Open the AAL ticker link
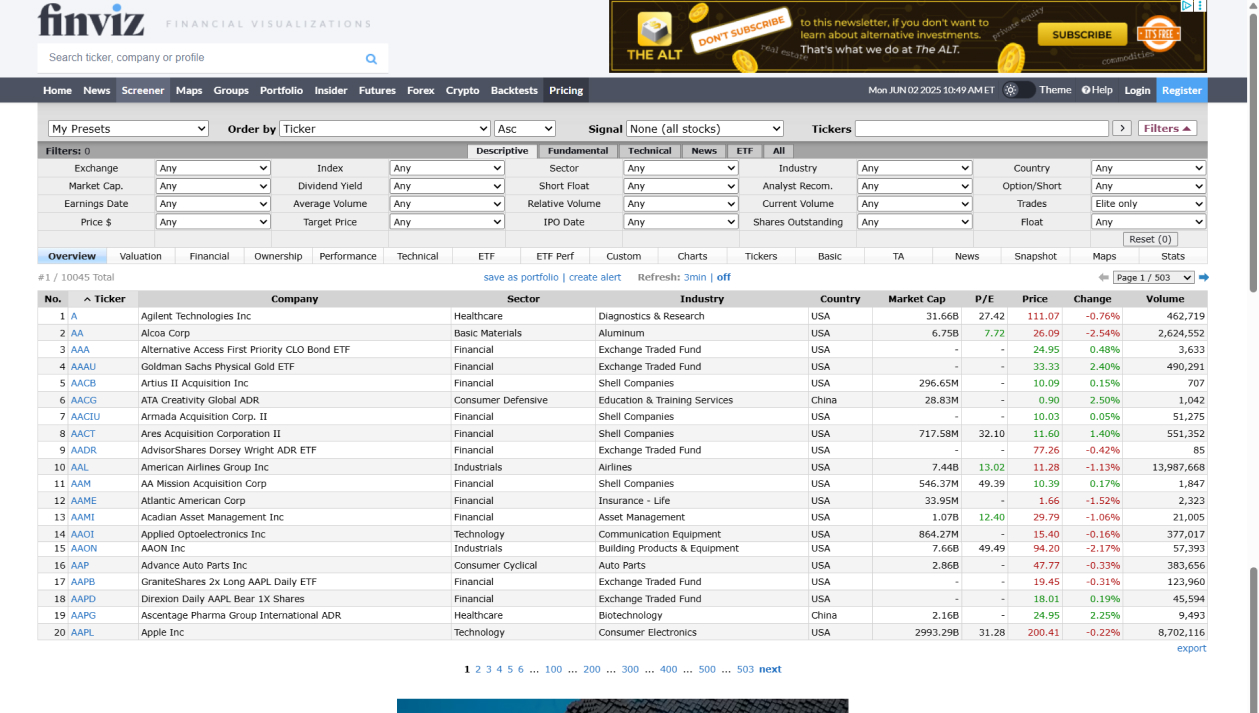This screenshot has width=1259, height=713. coord(80,467)
